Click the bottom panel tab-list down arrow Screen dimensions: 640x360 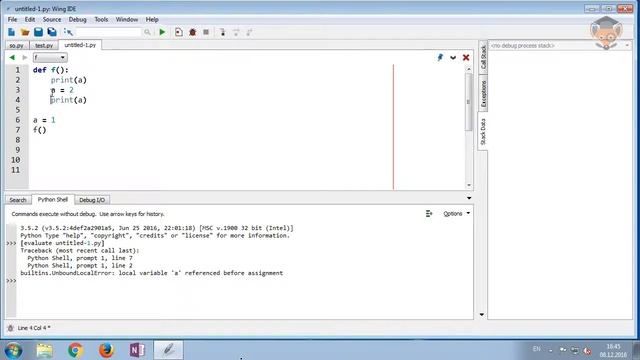[469, 198]
